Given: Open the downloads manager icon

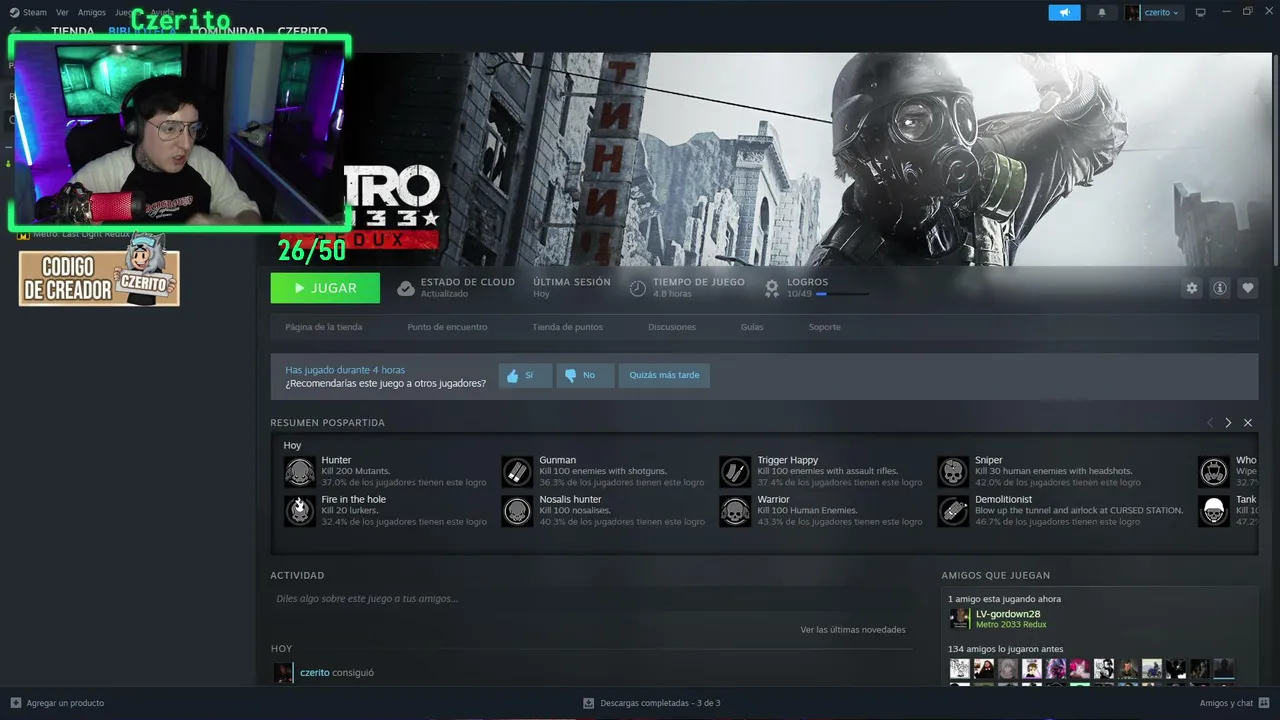Looking at the screenshot, I should (589, 703).
